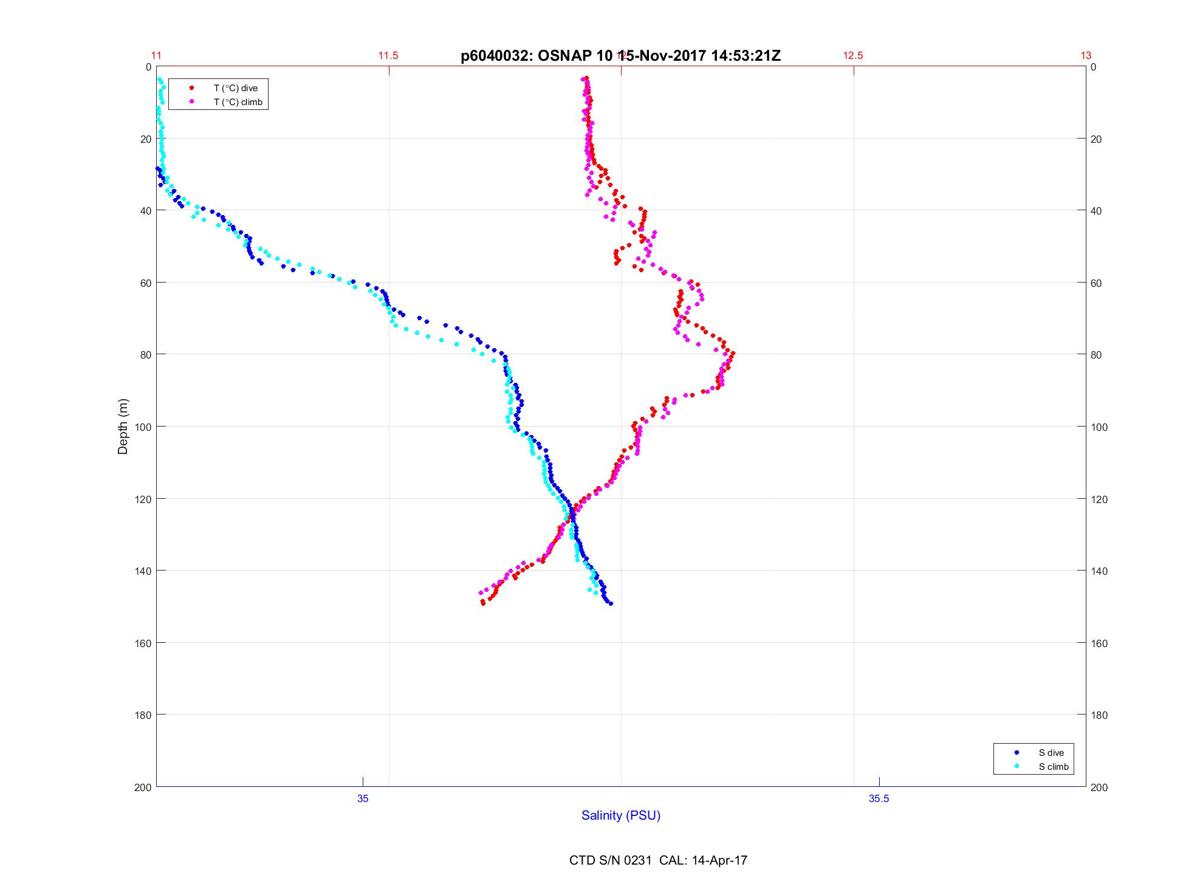1200x885 pixels.
Task: Click the 'CTD S/N 0231 CAL: 14-Apr-17' footer text
Action: tap(658, 859)
